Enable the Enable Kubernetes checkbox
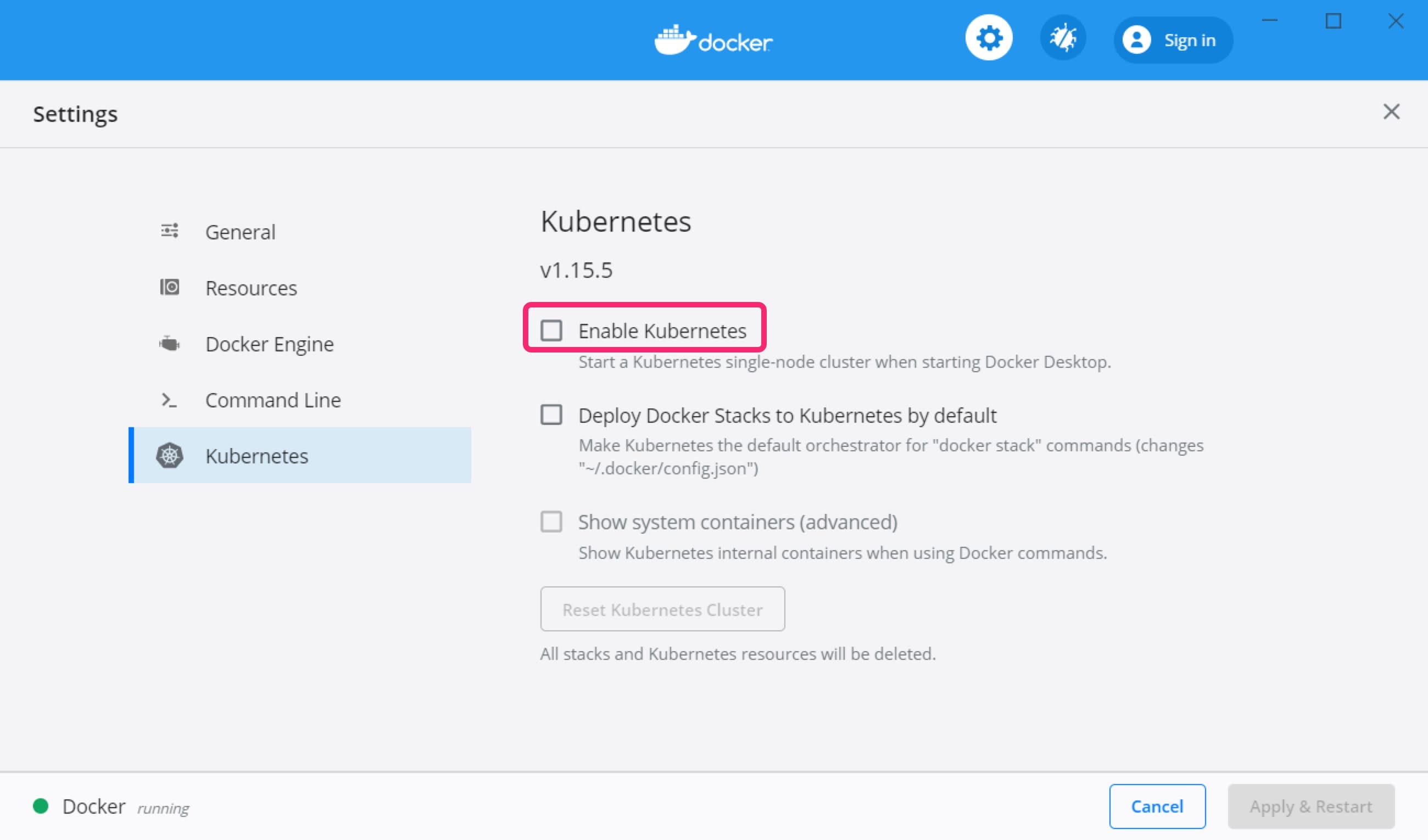Viewport: 1428px width, 840px height. 550,330
